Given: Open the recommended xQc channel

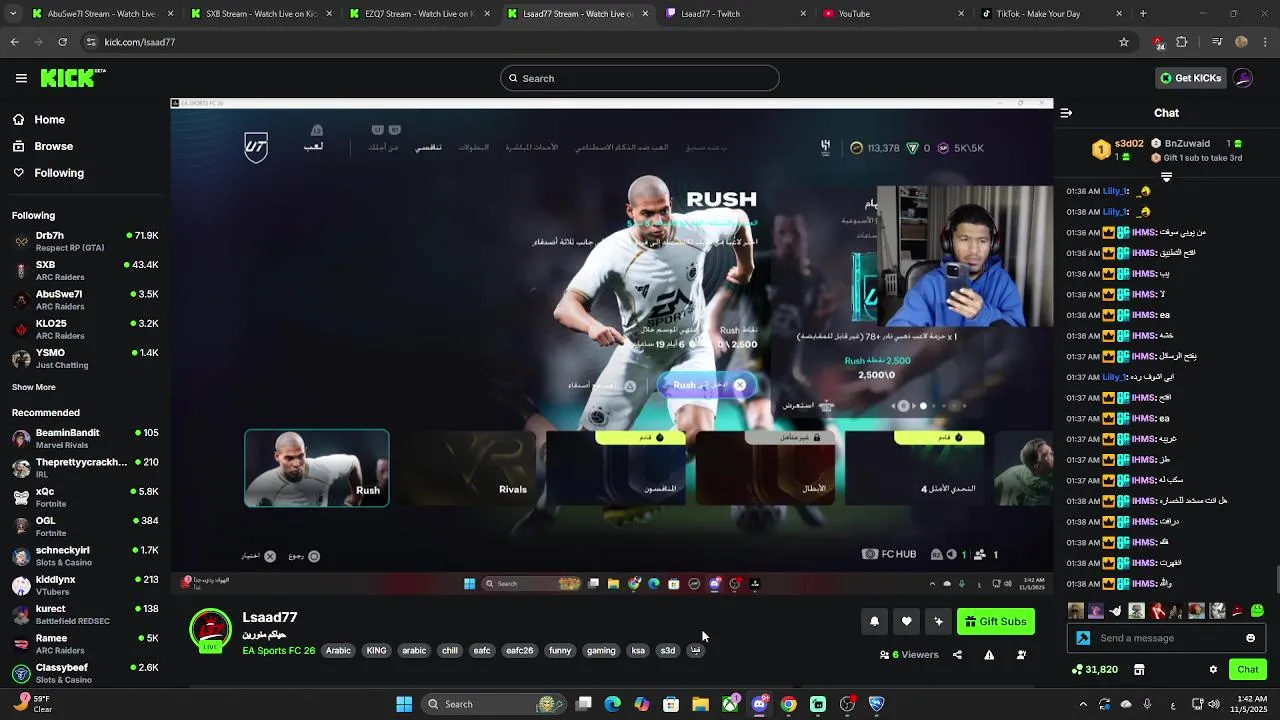Looking at the screenshot, I should [85, 497].
